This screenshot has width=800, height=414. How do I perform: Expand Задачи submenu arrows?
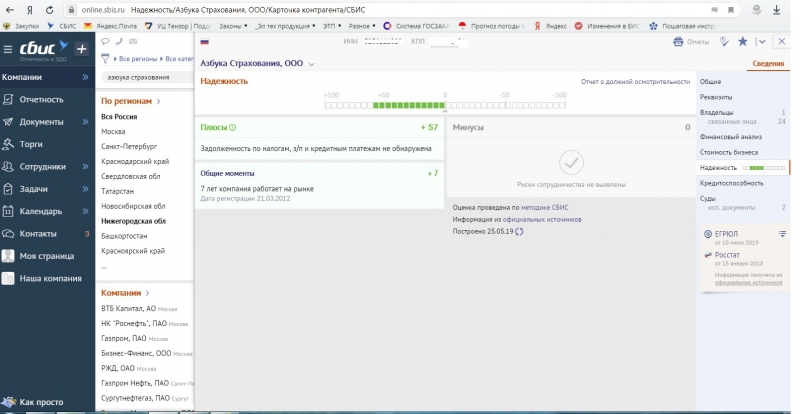(85, 189)
